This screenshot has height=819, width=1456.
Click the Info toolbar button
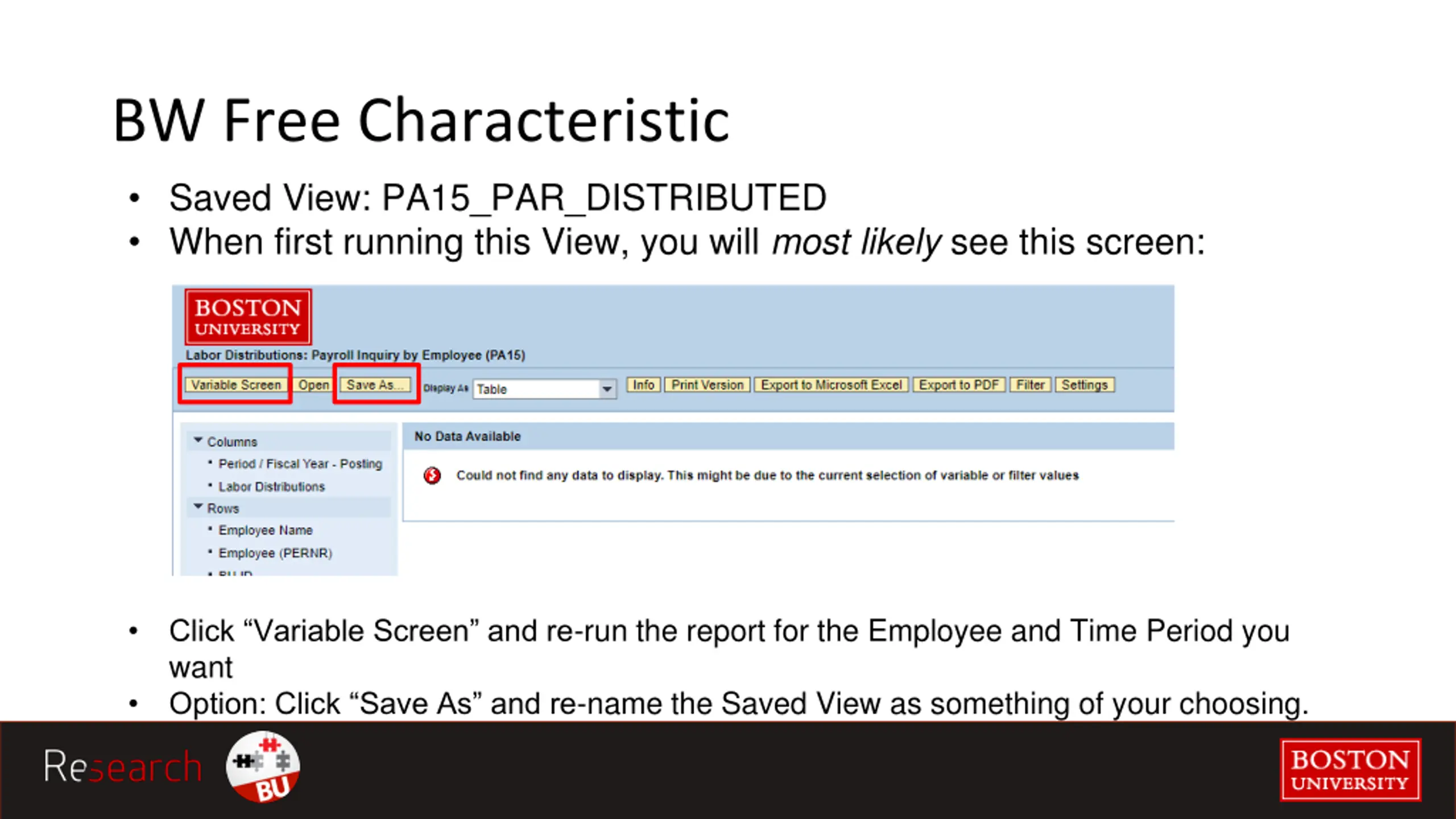(643, 385)
